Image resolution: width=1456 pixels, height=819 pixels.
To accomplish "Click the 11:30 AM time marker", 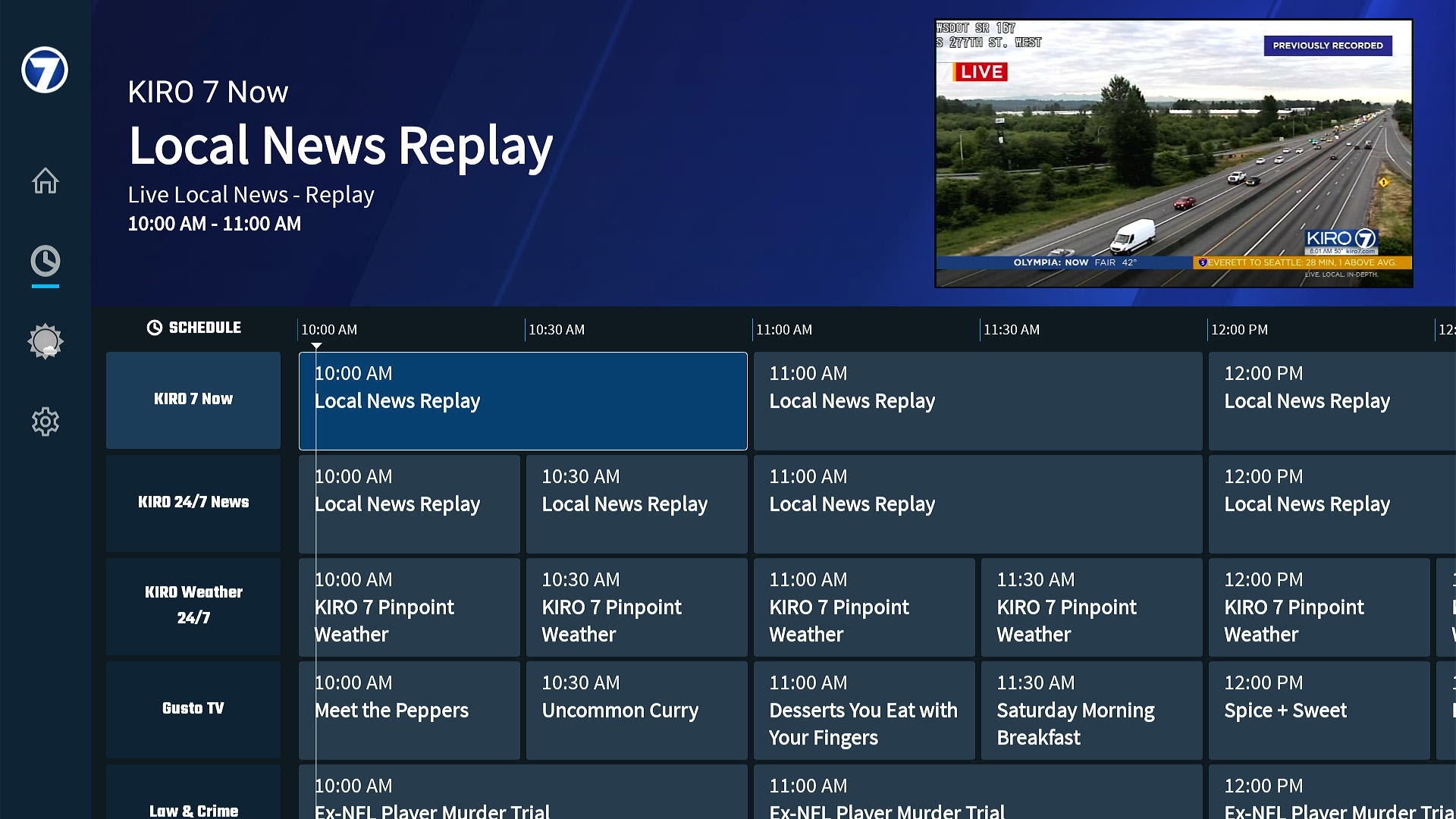I will point(1012,330).
